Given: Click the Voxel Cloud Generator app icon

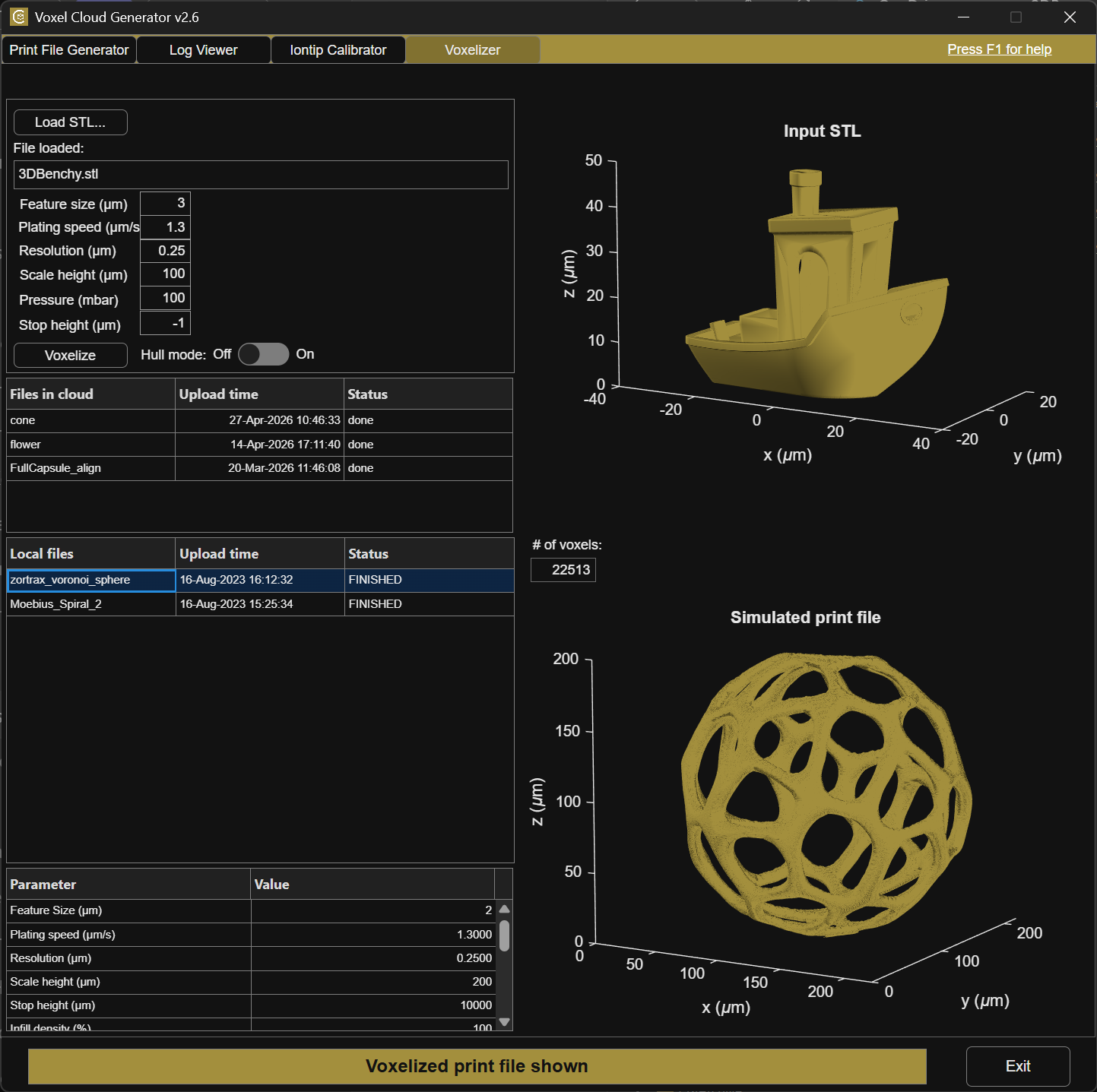Looking at the screenshot, I should click(19, 17).
